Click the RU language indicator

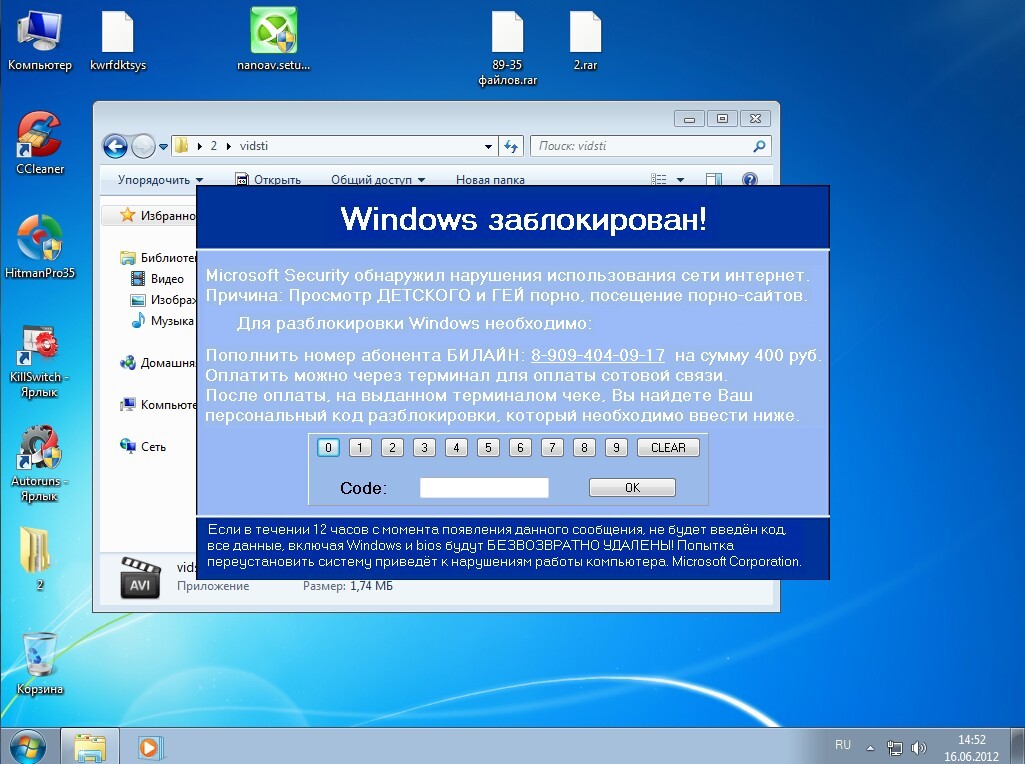click(x=843, y=744)
